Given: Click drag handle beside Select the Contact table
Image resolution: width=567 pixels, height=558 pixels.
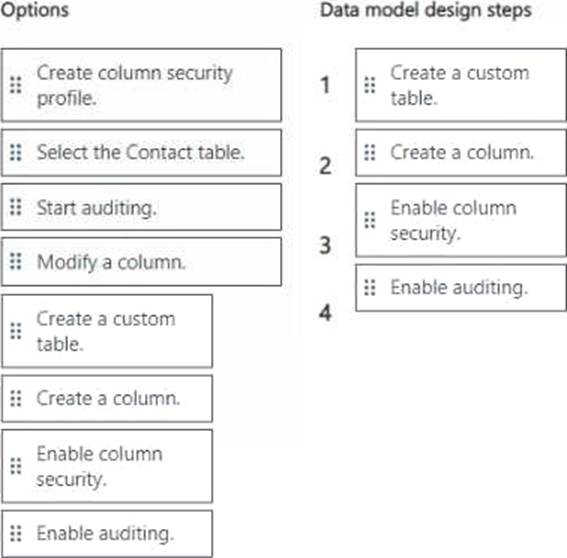Looking at the screenshot, I should coord(16,153).
